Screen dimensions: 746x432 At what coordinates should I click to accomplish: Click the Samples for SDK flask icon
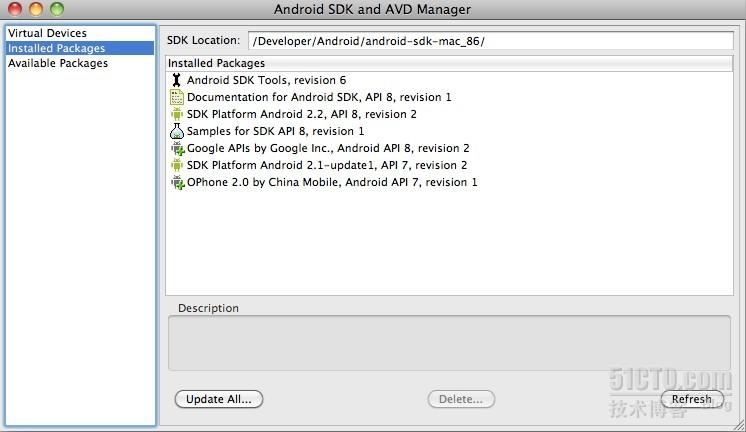177,131
